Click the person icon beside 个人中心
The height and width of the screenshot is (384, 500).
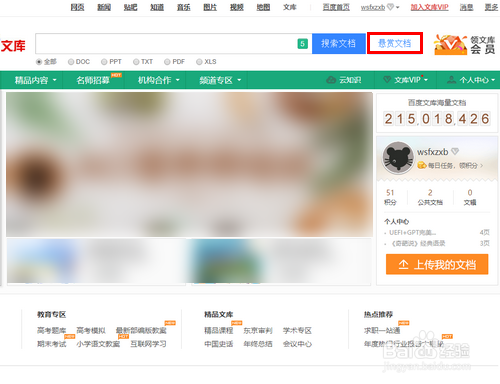pos(451,80)
